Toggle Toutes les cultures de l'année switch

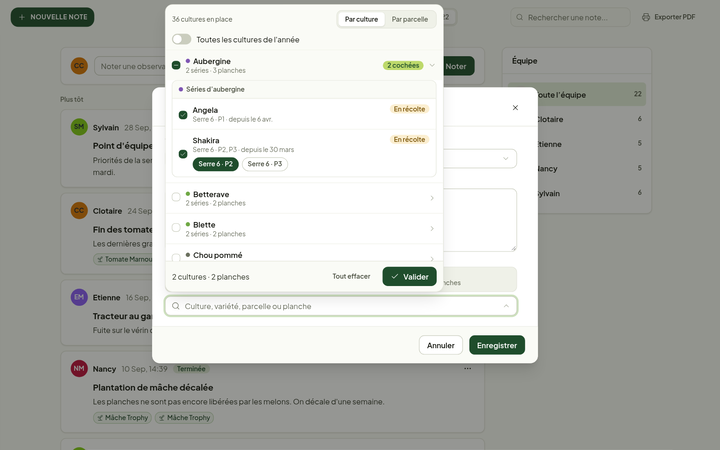(181, 39)
